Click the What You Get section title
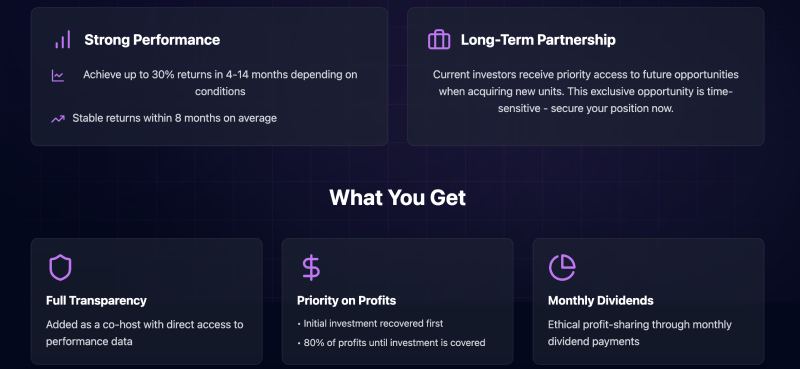Image resolution: width=800 pixels, height=369 pixels. coord(397,198)
